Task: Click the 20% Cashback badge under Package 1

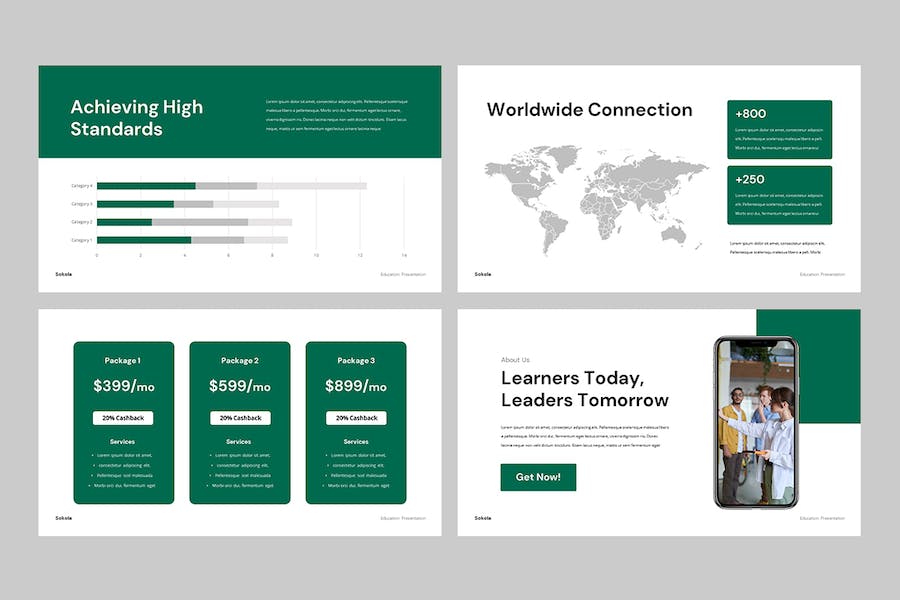Action: (x=123, y=418)
